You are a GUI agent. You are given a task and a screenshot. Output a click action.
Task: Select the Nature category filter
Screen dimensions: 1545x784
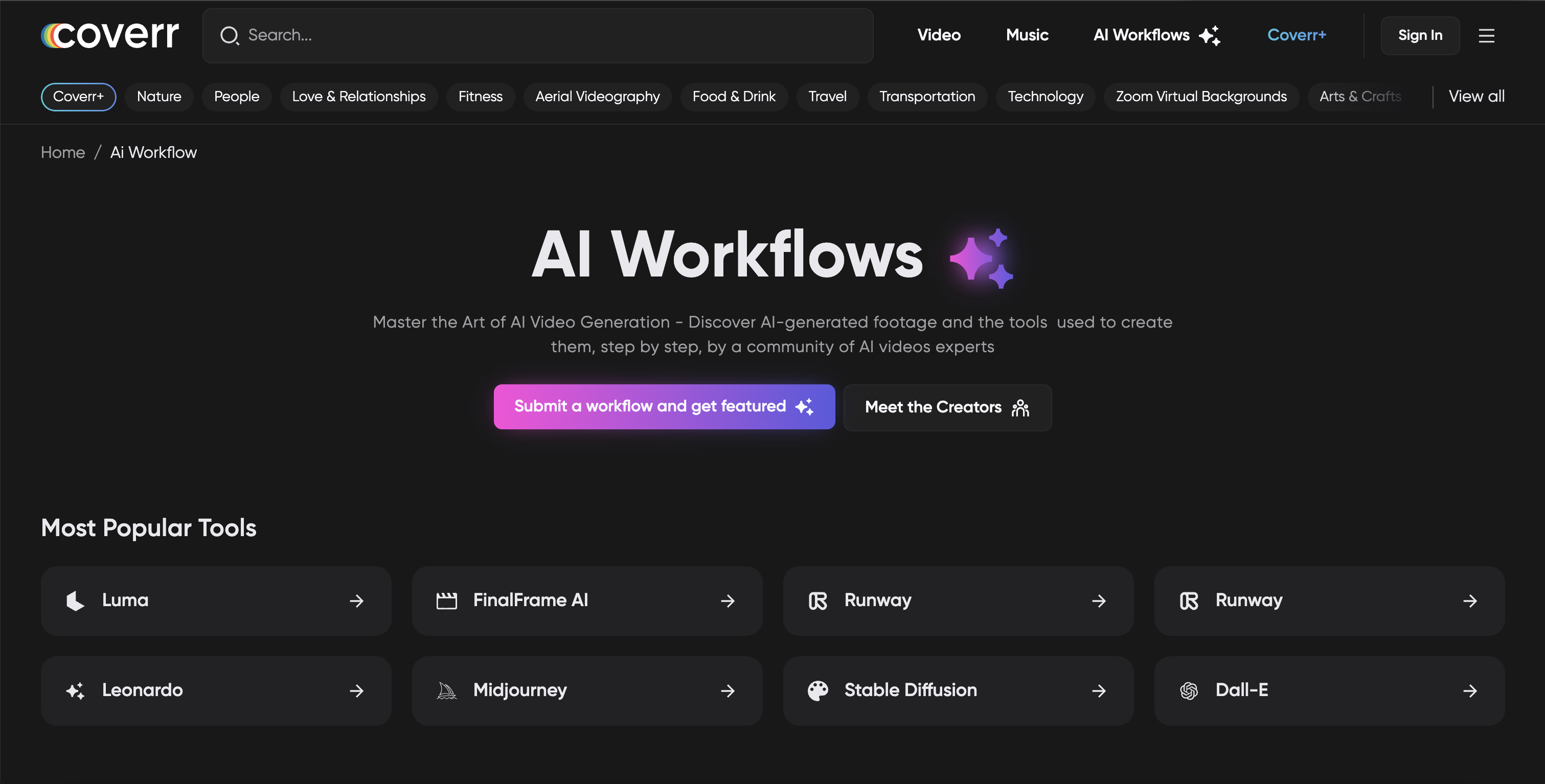159,97
